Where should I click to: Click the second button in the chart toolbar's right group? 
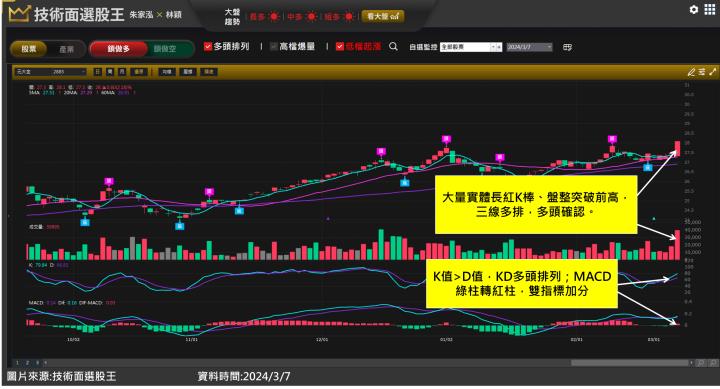(188, 72)
